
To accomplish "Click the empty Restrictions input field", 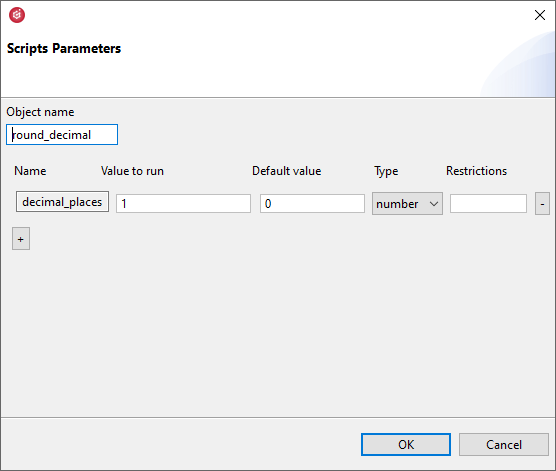I will coord(488,204).
